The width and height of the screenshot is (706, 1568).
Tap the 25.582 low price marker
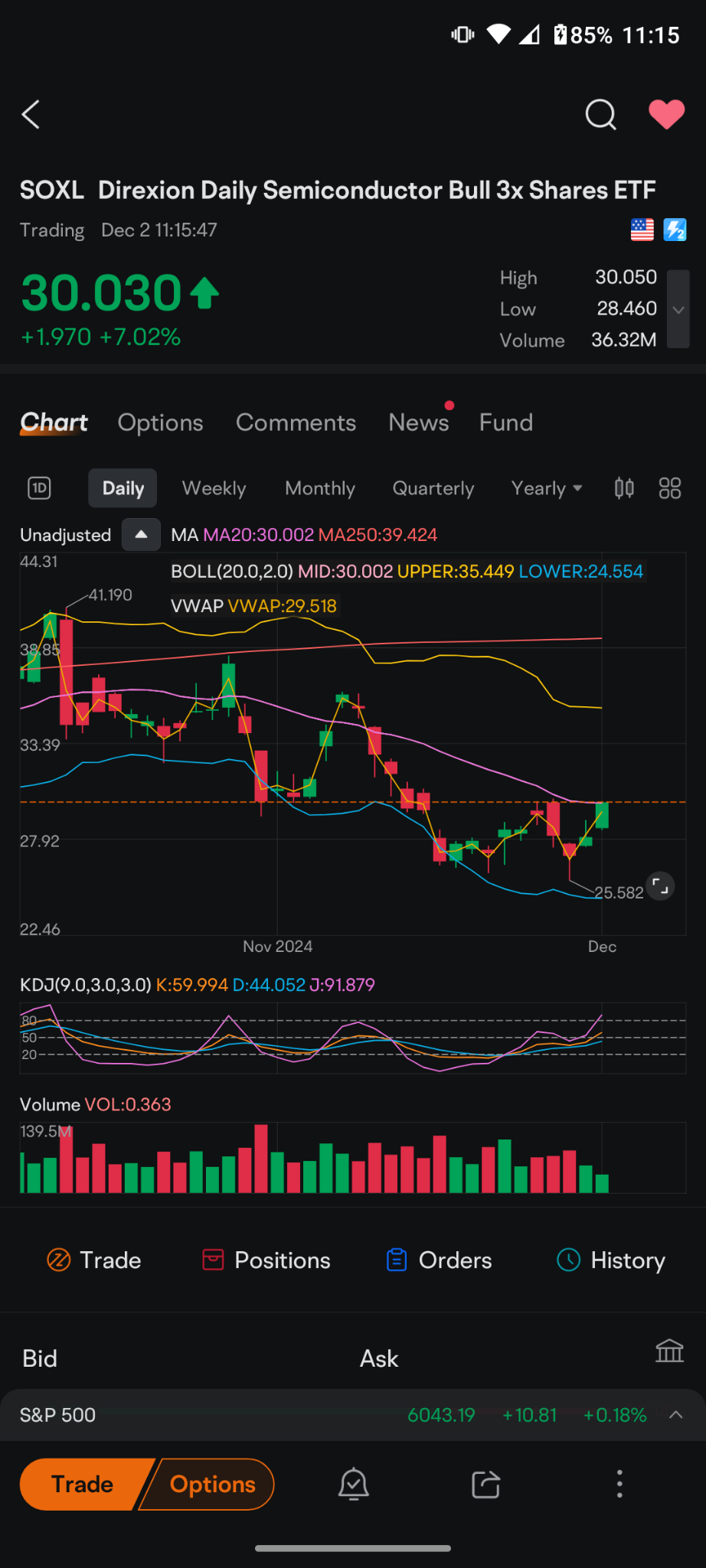[619, 892]
